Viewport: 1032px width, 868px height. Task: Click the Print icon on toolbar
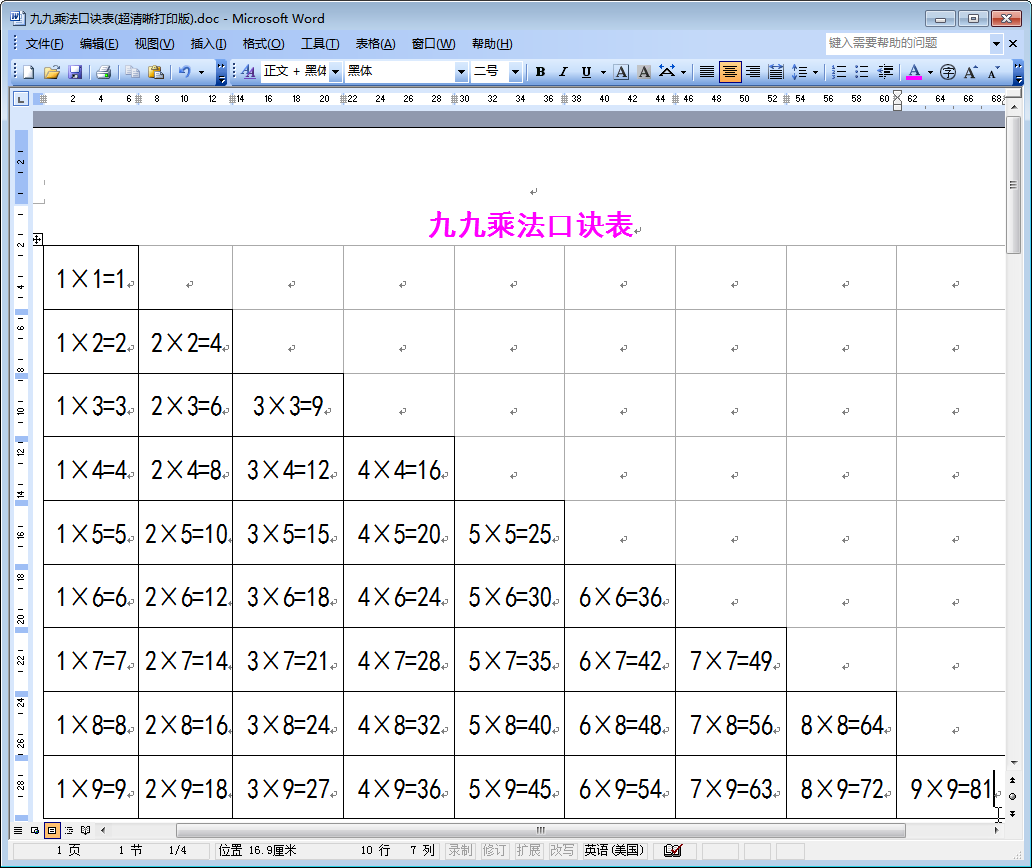(103, 72)
